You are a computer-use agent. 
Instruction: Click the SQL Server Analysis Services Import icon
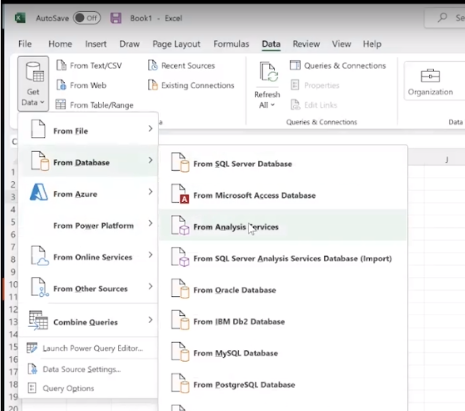click(x=180, y=257)
